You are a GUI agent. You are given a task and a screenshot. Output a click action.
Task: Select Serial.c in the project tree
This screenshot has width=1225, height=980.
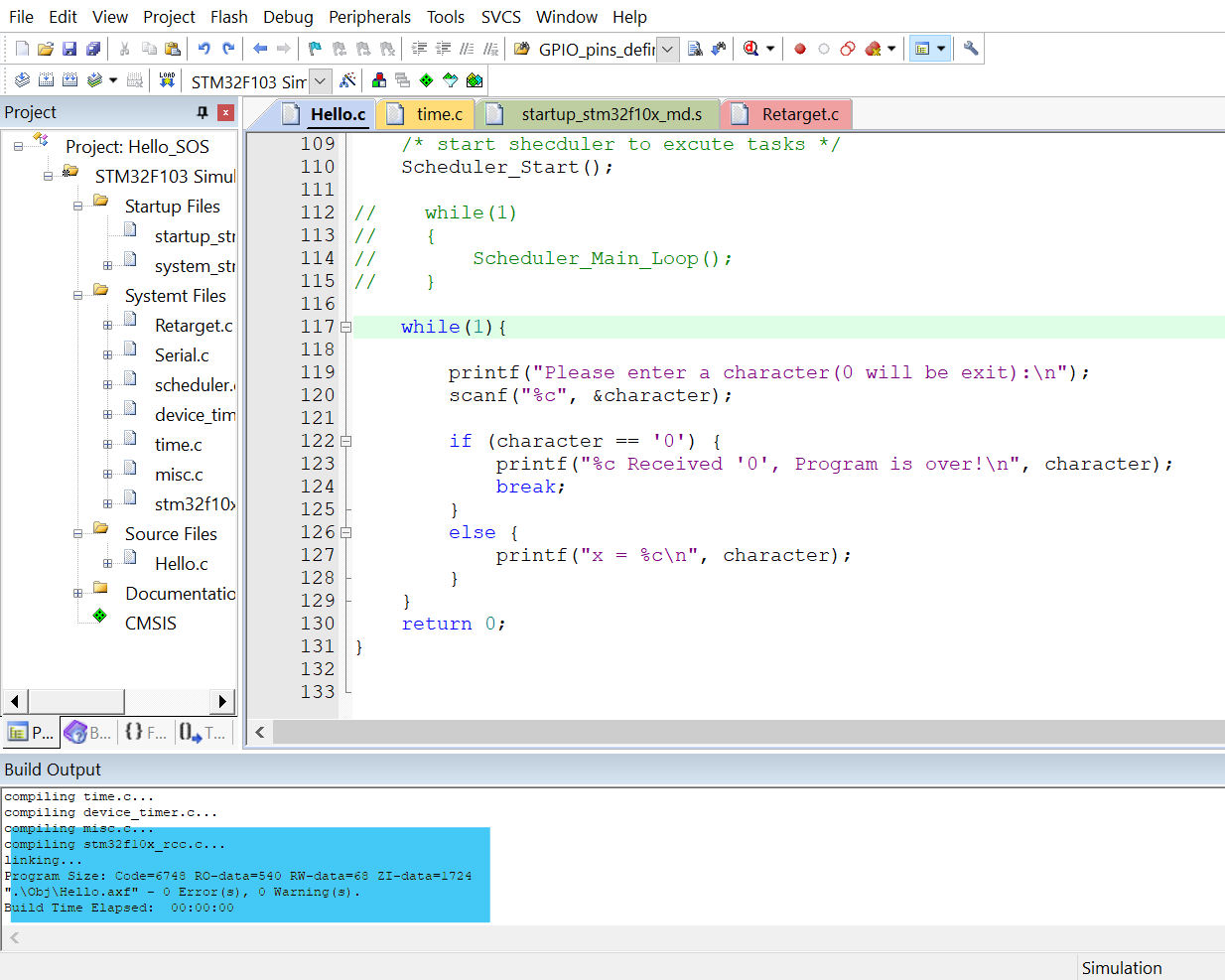[182, 354]
